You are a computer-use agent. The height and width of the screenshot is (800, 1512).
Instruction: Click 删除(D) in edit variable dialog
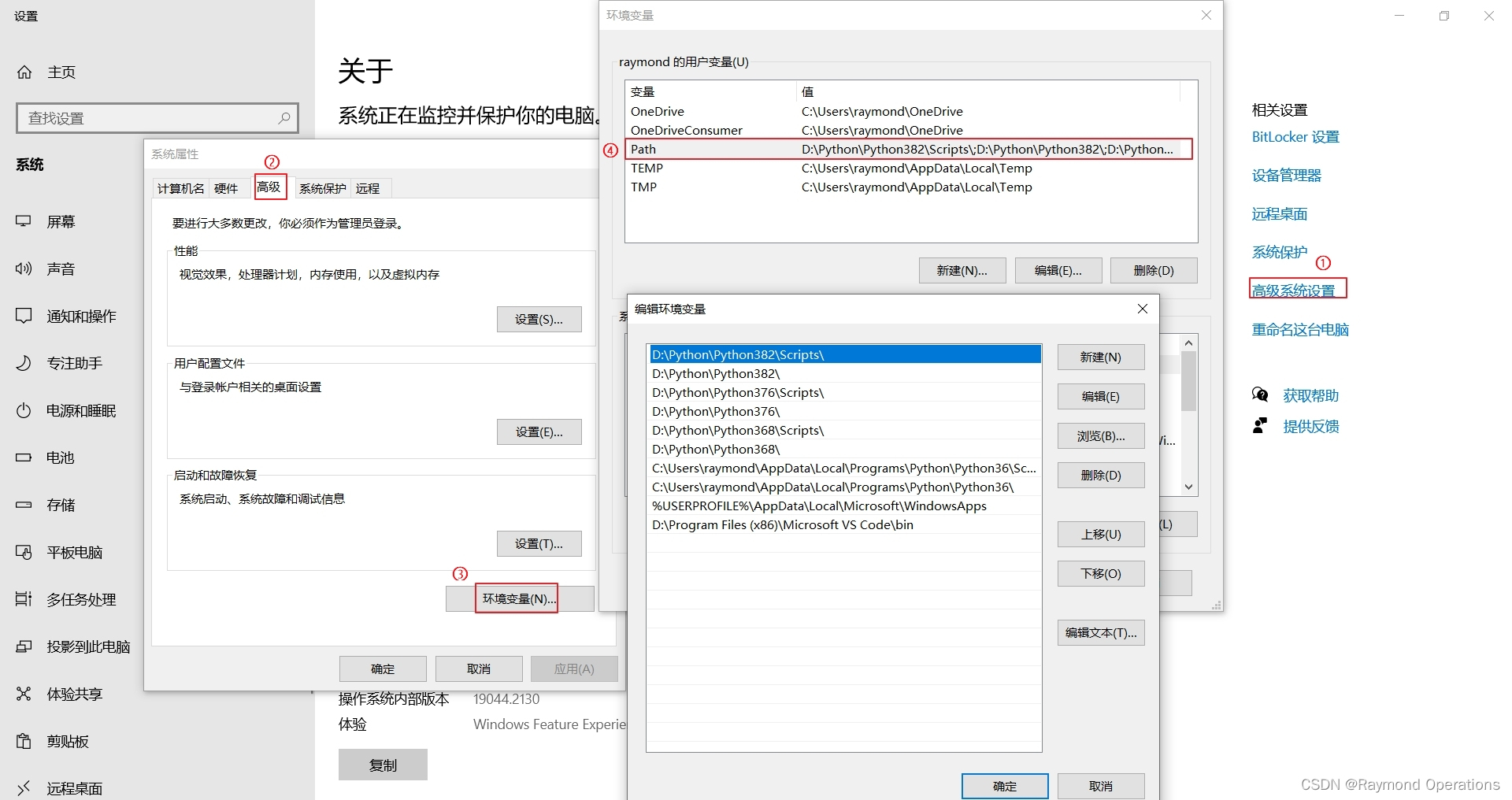pyautogui.click(x=1101, y=475)
